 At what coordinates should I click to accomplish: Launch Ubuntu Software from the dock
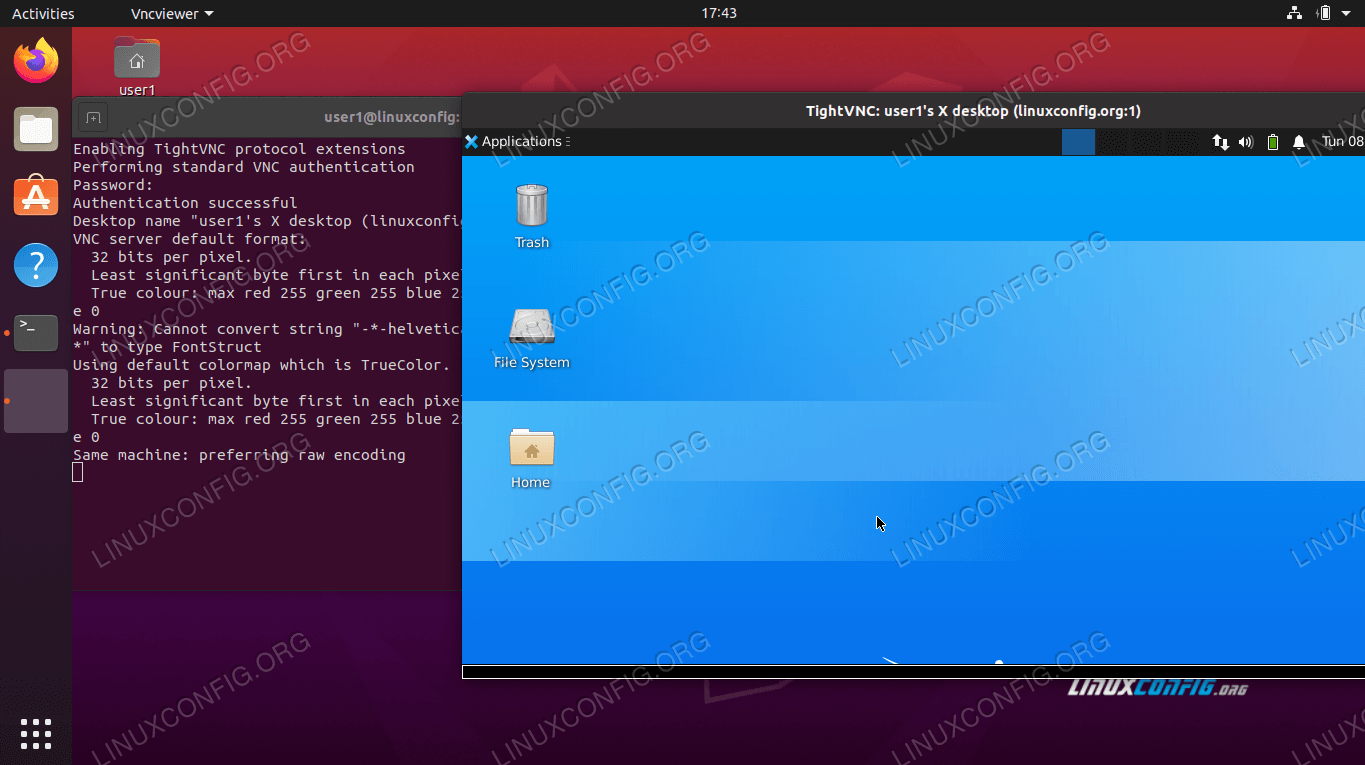pyautogui.click(x=36, y=196)
